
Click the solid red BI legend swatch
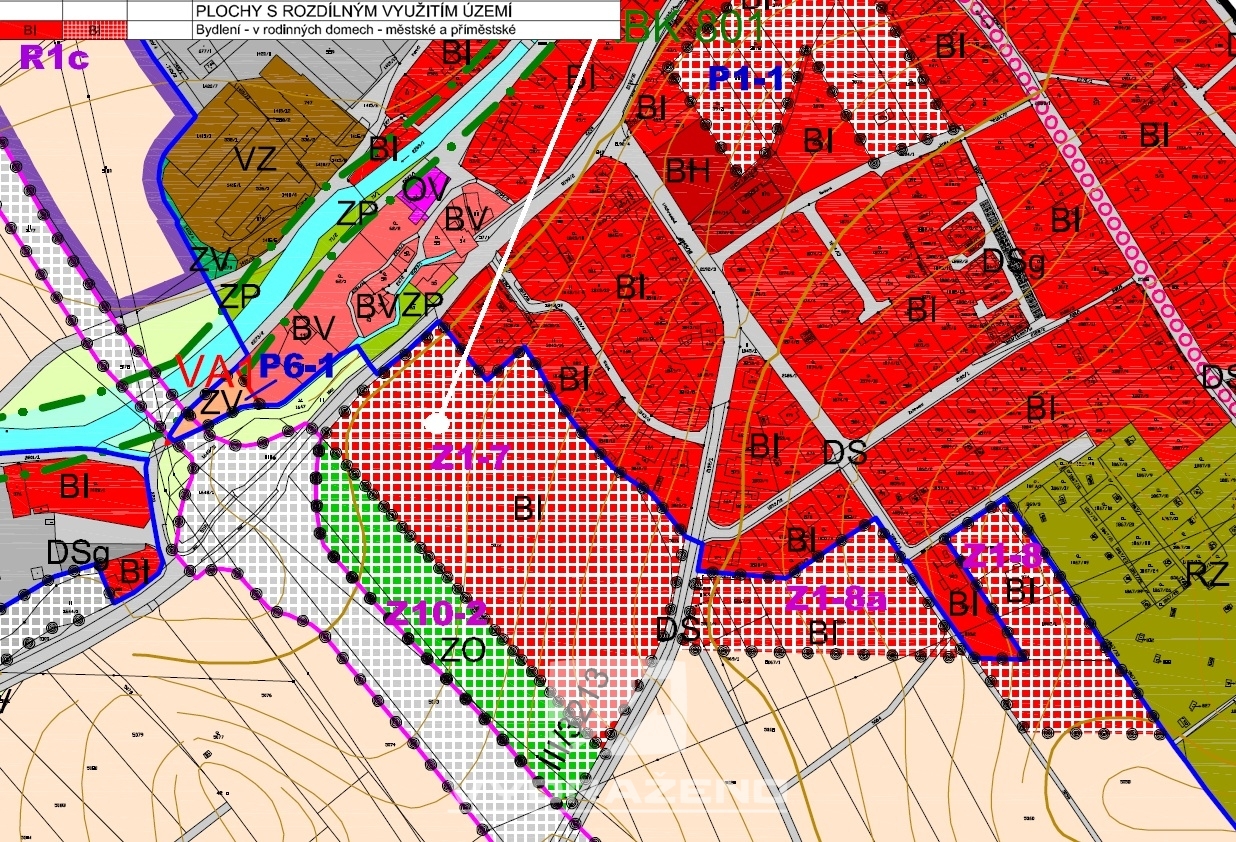(30, 30)
